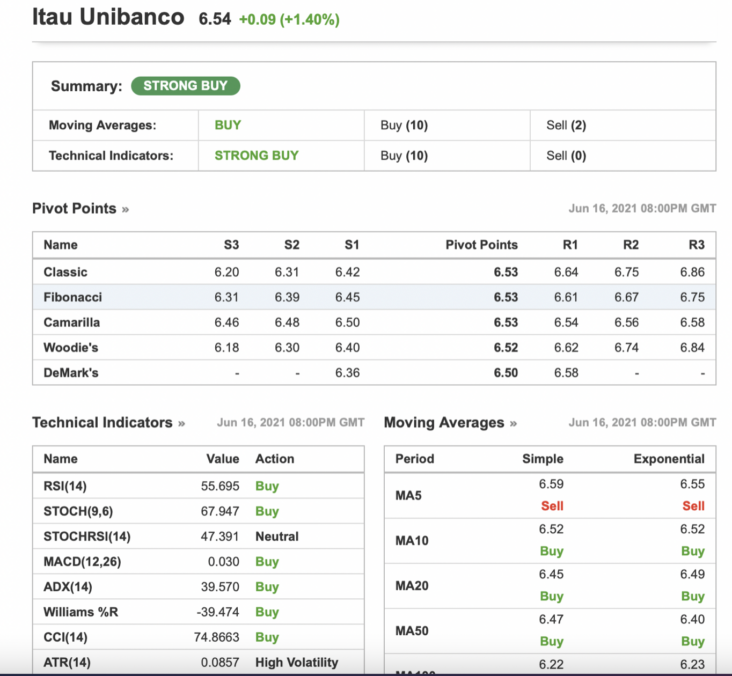Click the Itau Unibanco title

point(108,18)
